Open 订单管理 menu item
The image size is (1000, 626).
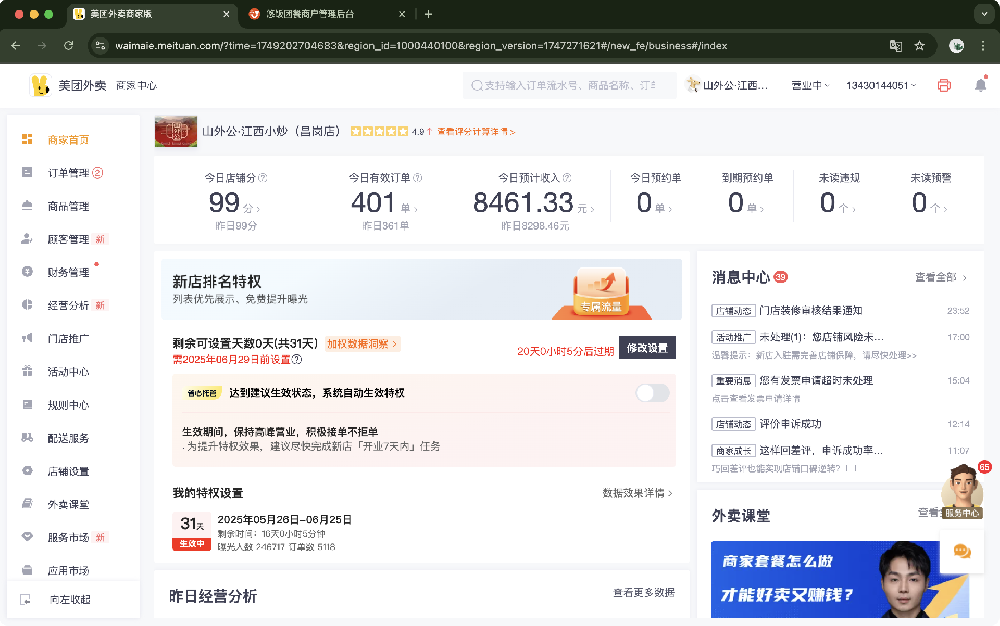(x=68, y=173)
